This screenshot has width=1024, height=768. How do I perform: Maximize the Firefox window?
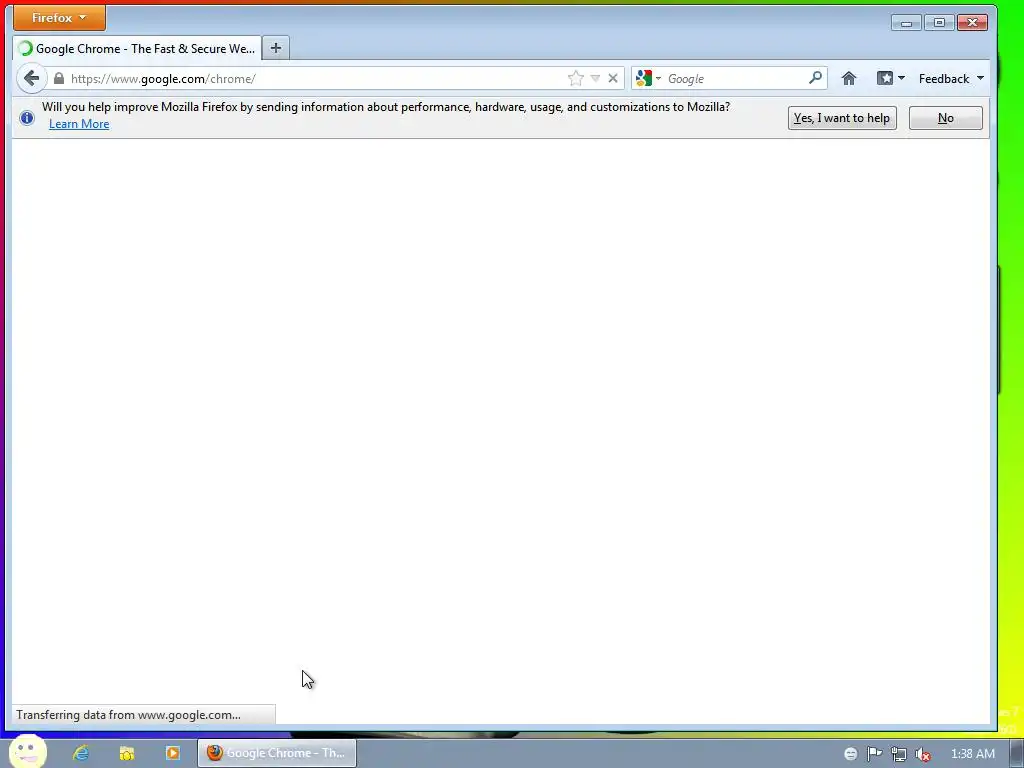(939, 23)
